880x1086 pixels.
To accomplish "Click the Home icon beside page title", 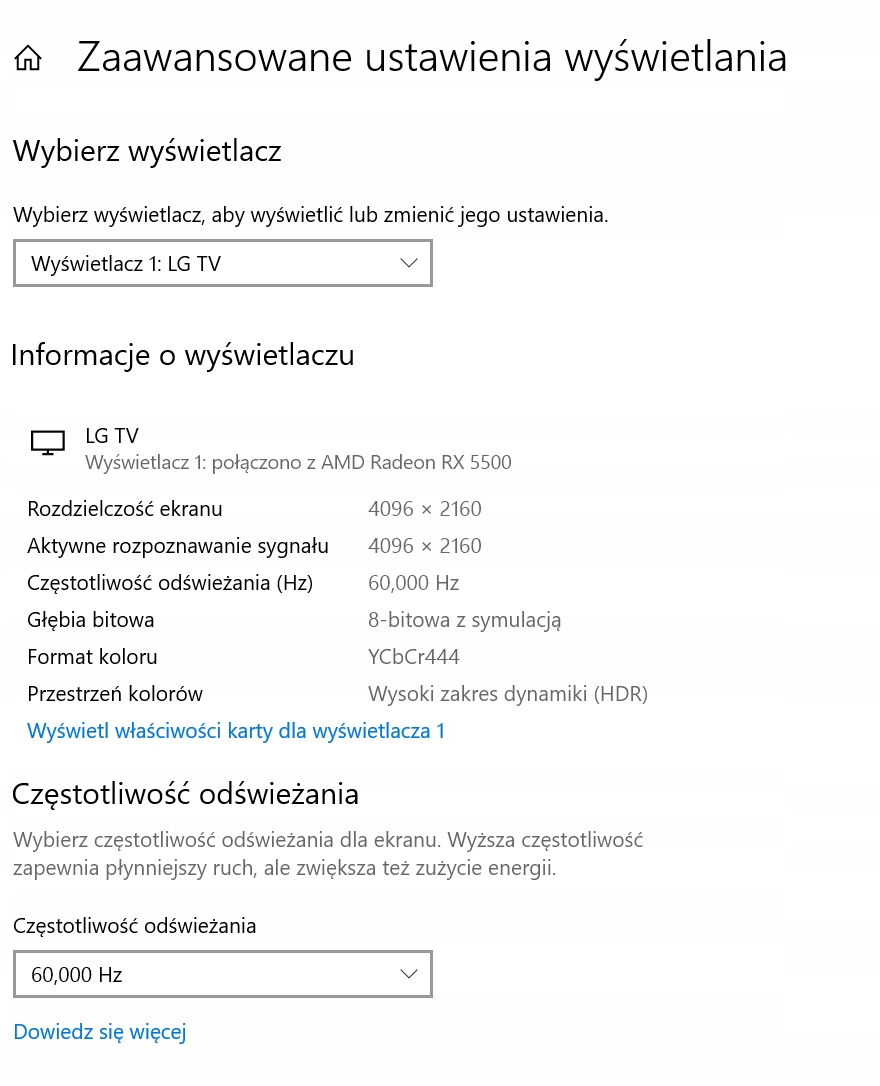I will pos(28,58).
